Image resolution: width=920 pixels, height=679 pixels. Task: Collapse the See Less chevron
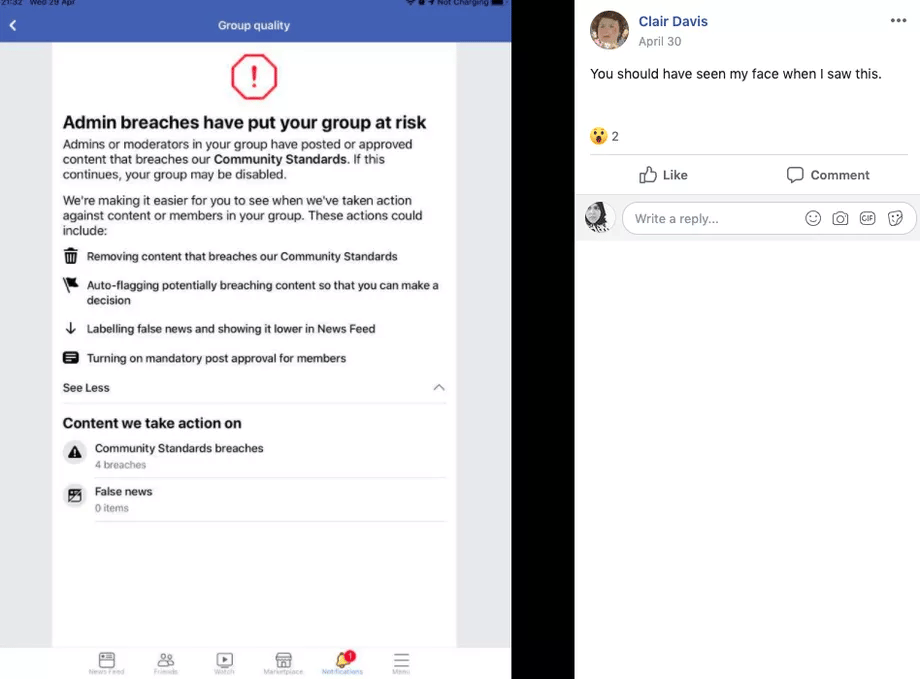click(439, 387)
